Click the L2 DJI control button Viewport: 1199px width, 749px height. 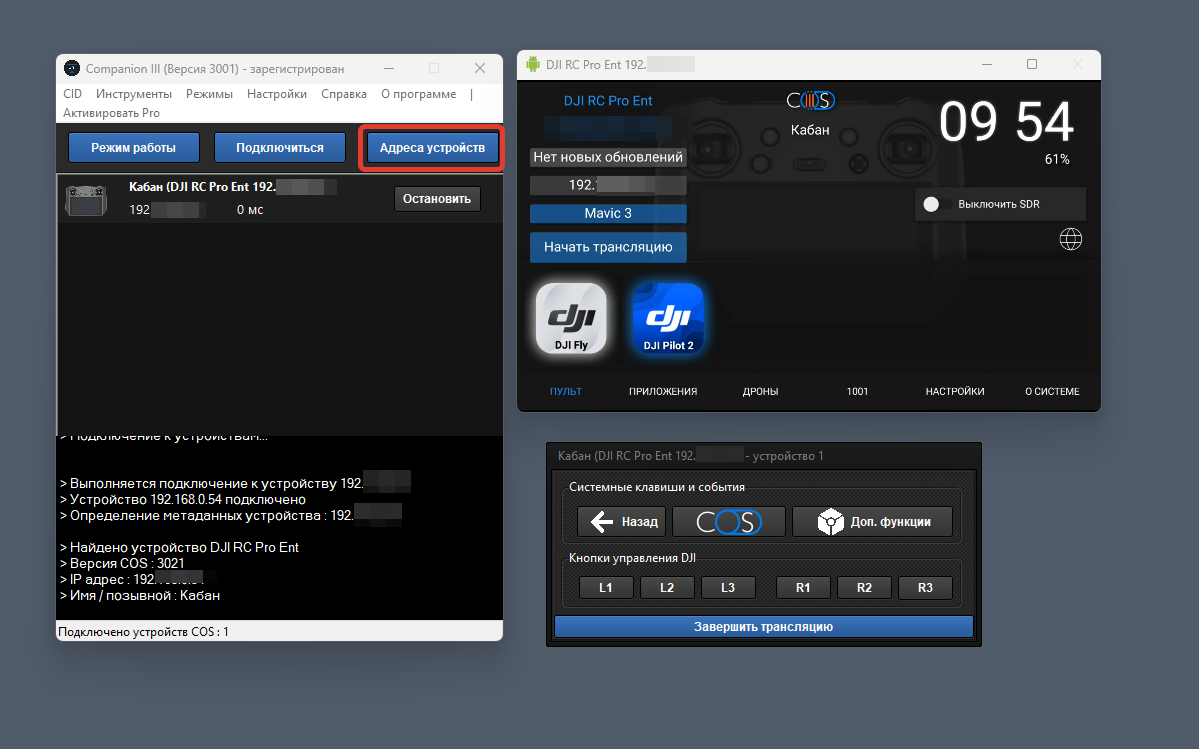667,587
